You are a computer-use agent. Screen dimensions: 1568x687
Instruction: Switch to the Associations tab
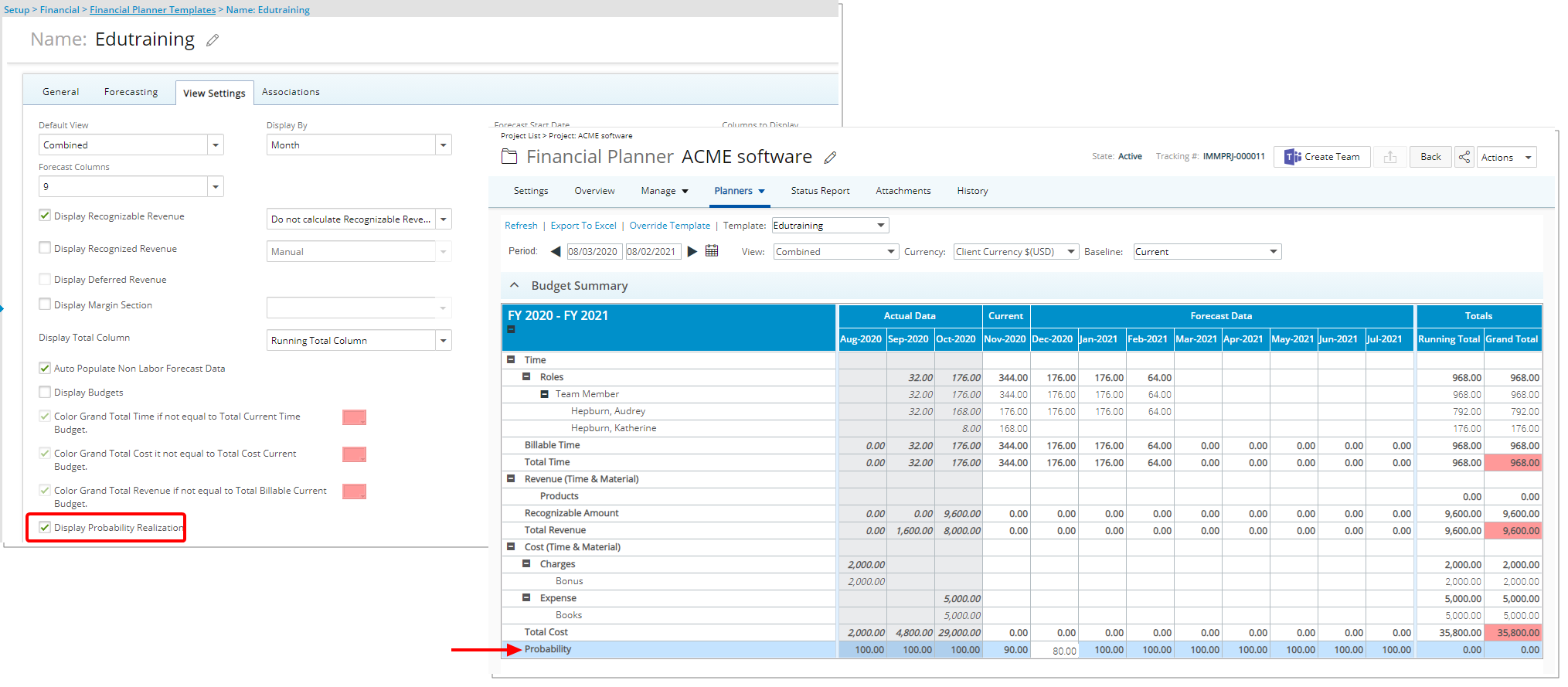[x=291, y=91]
